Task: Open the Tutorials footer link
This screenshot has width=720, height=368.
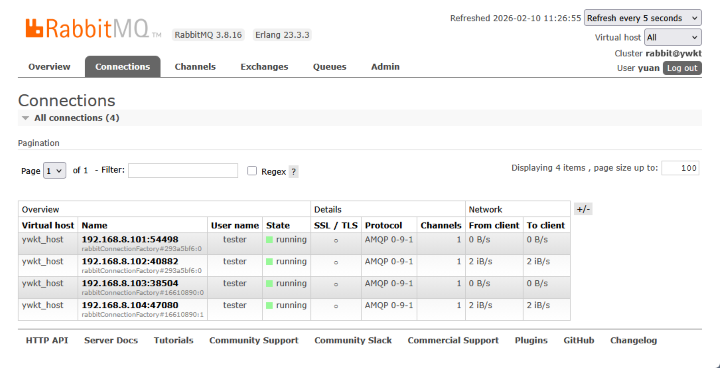Action: coord(174,340)
